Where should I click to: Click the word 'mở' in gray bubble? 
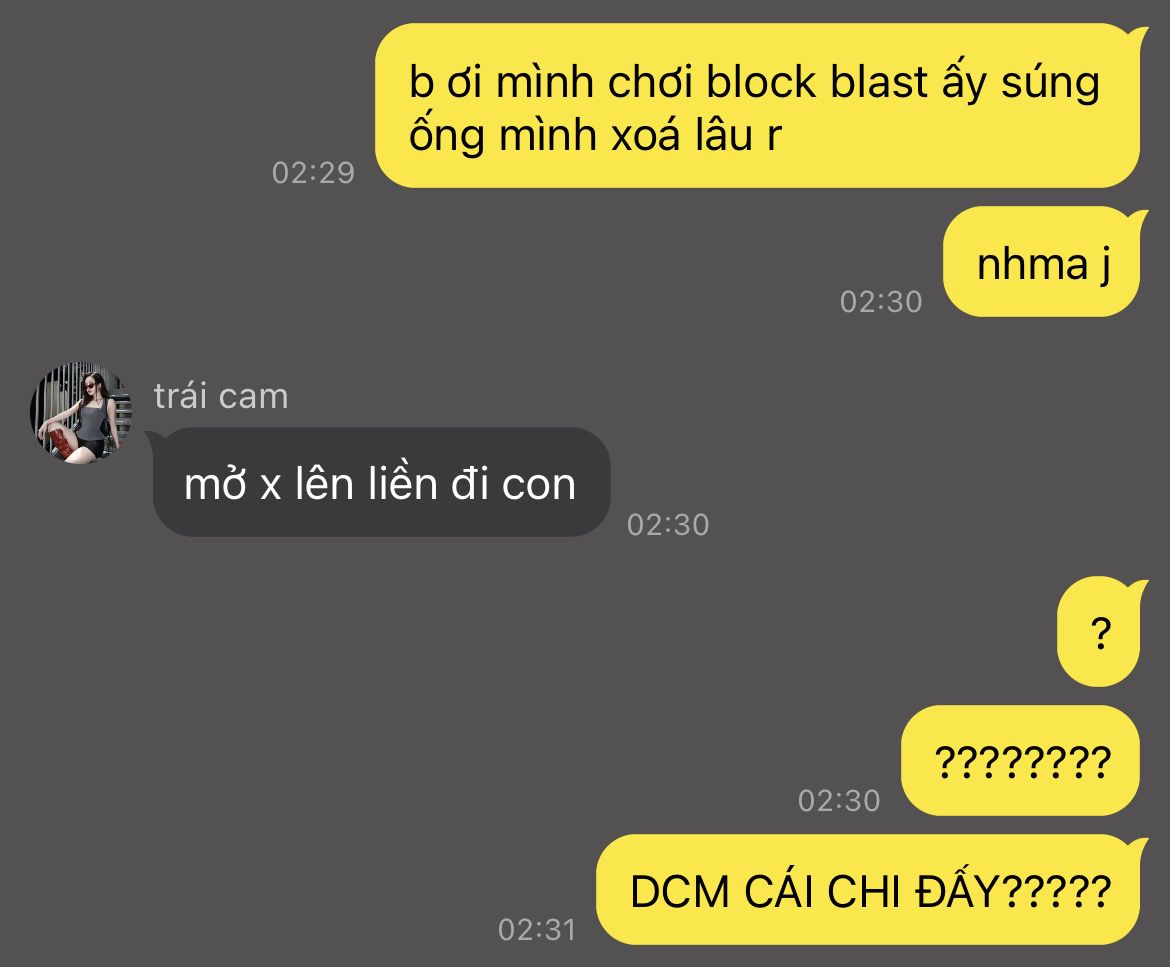coord(215,484)
